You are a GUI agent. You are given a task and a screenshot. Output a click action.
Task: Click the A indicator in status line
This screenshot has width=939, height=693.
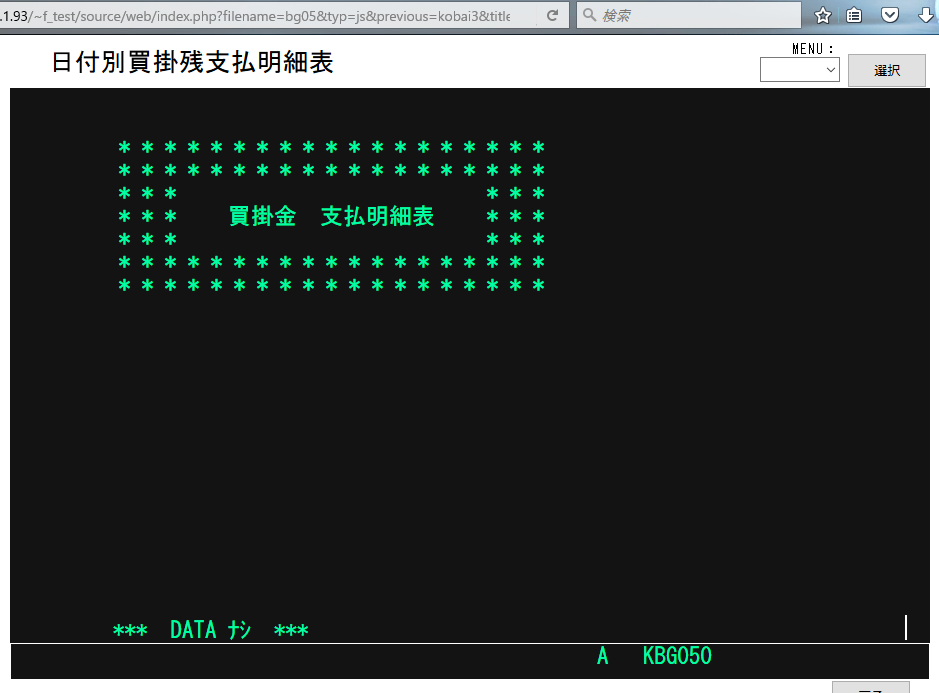click(602, 657)
